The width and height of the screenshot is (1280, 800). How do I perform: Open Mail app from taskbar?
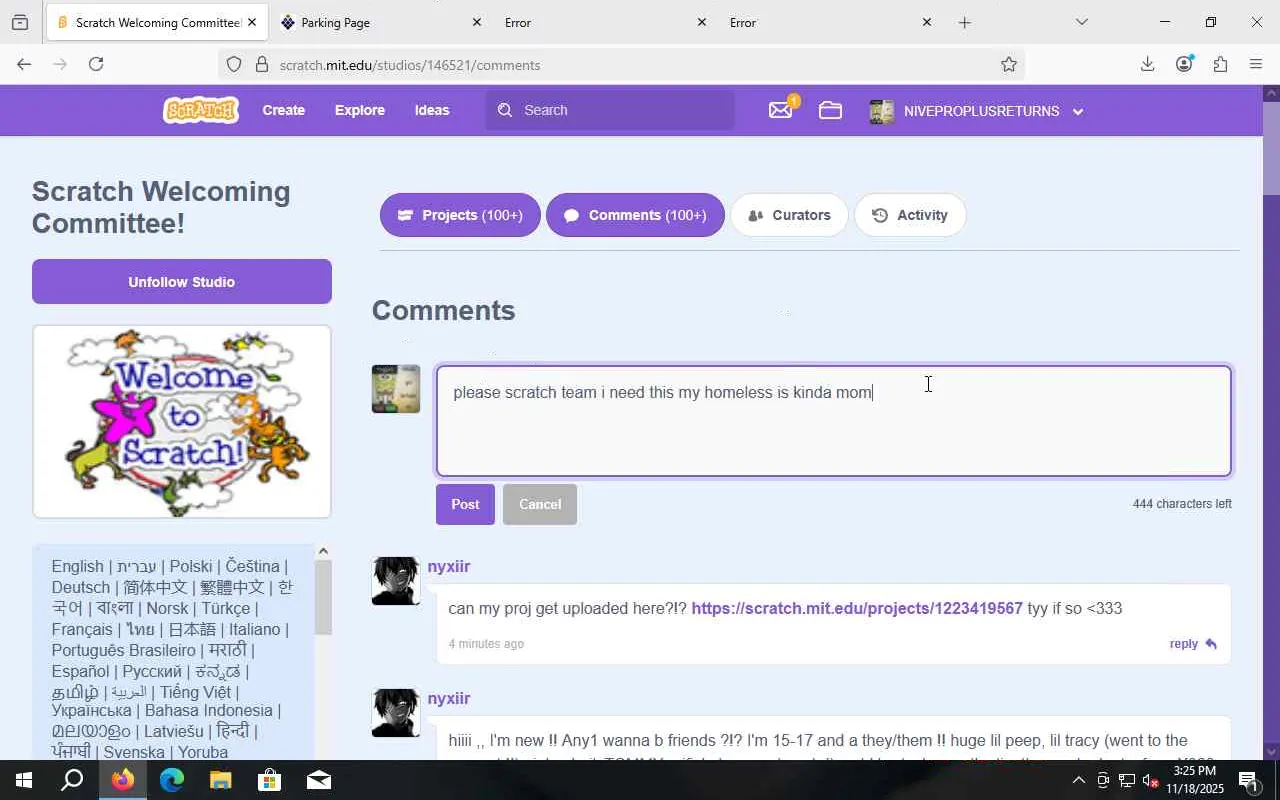point(319,780)
